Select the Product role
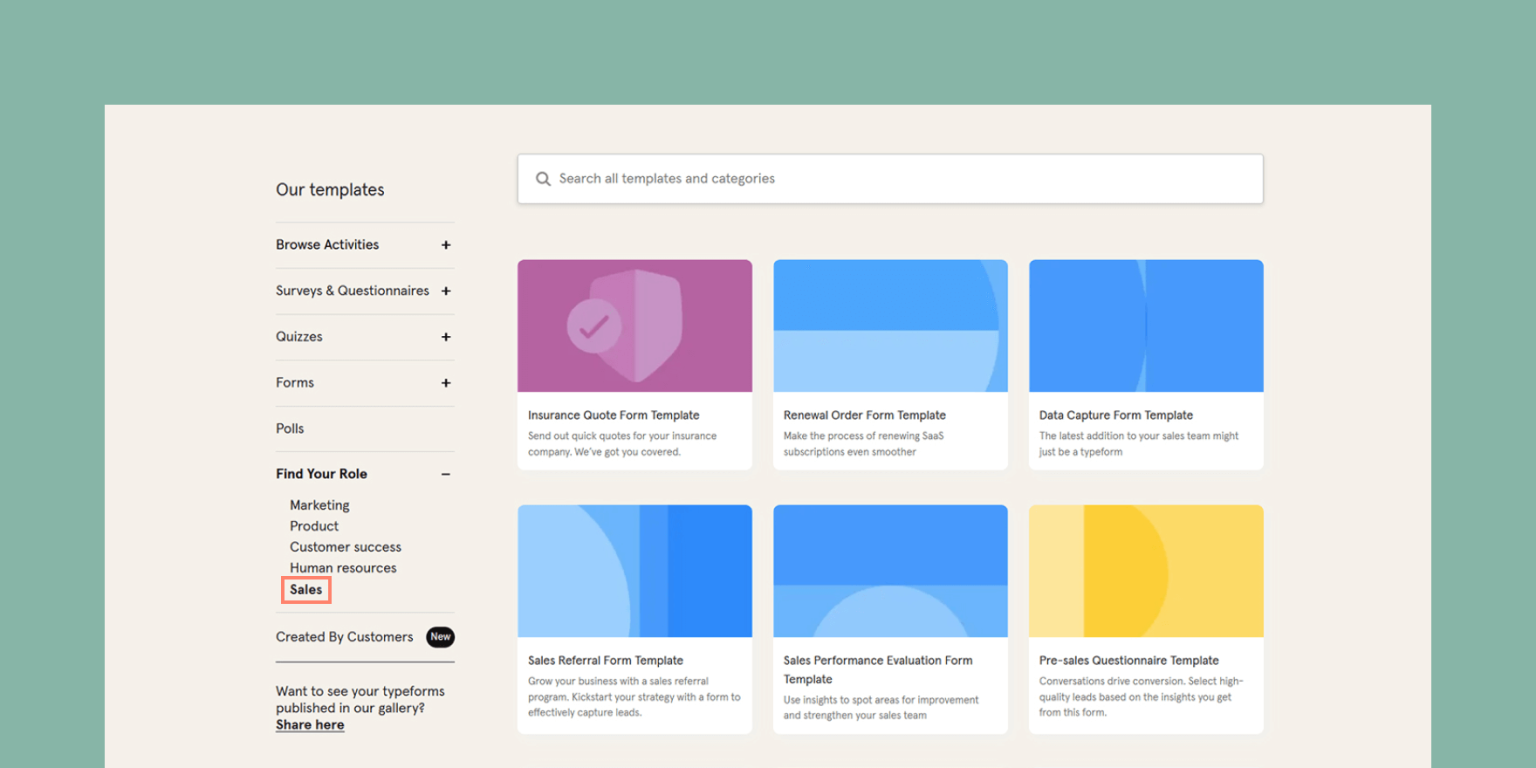The height and width of the screenshot is (768, 1536). tap(314, 526)
